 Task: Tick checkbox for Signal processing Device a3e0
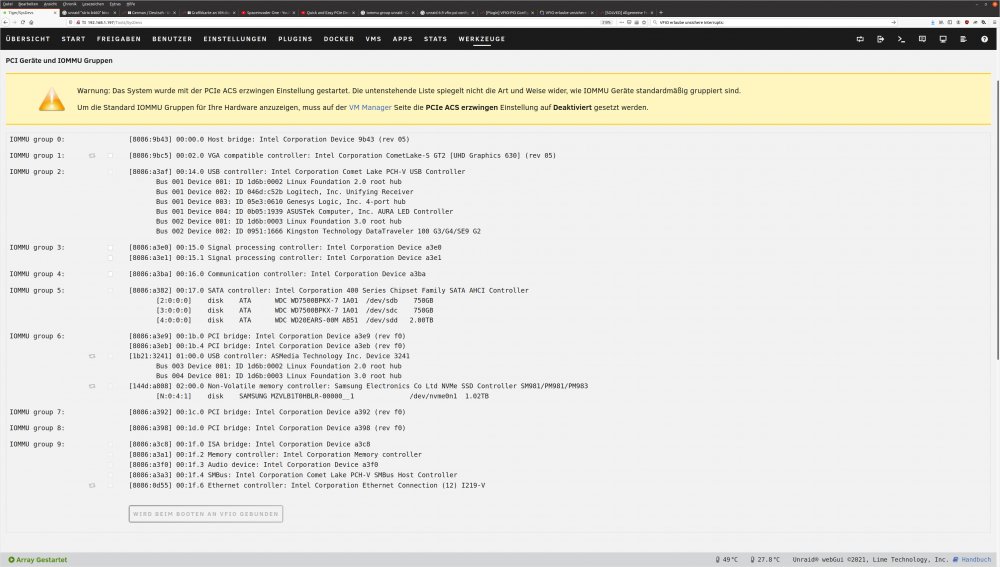click(x=110, y=247)
